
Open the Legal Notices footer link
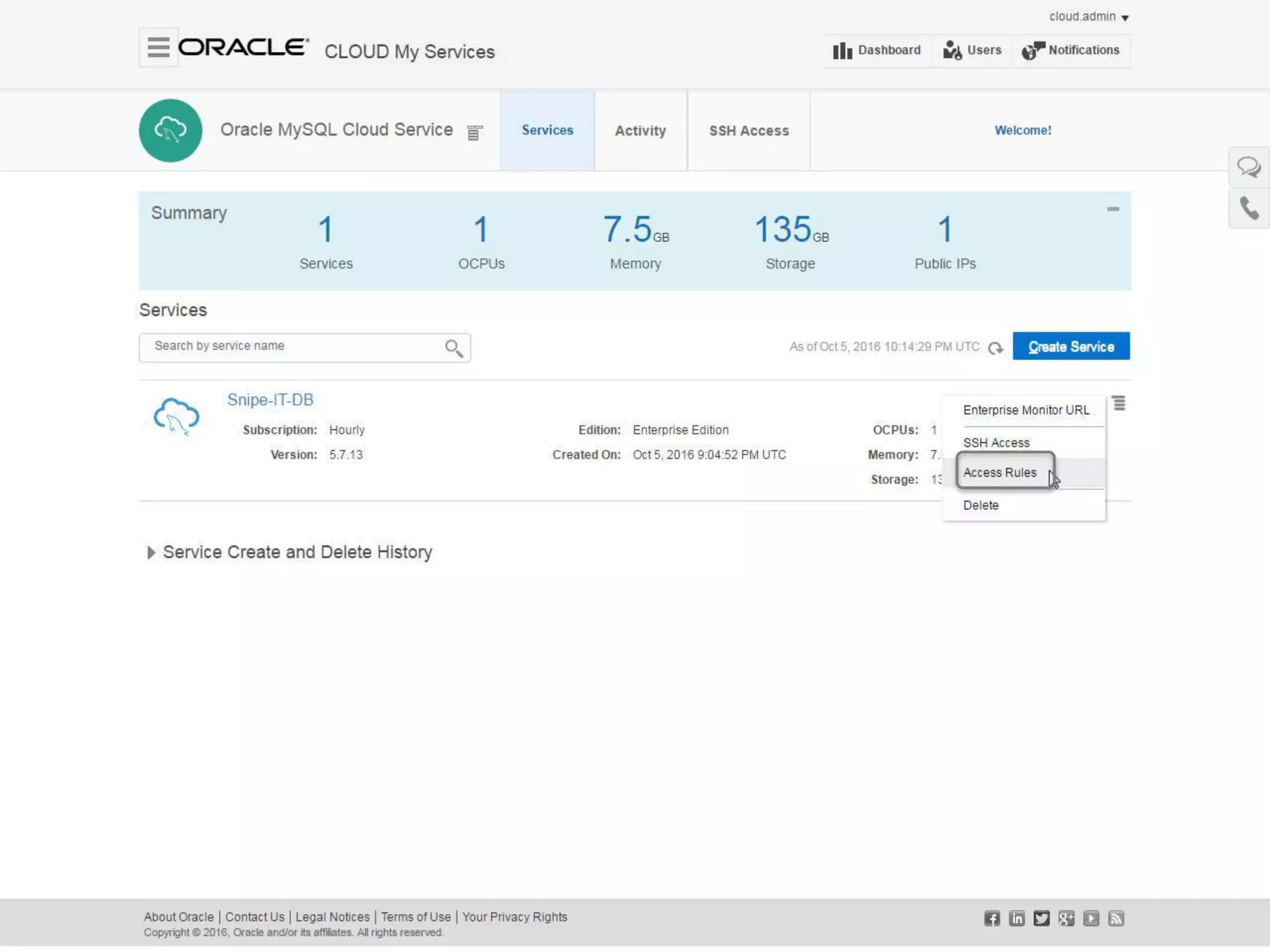332,917
